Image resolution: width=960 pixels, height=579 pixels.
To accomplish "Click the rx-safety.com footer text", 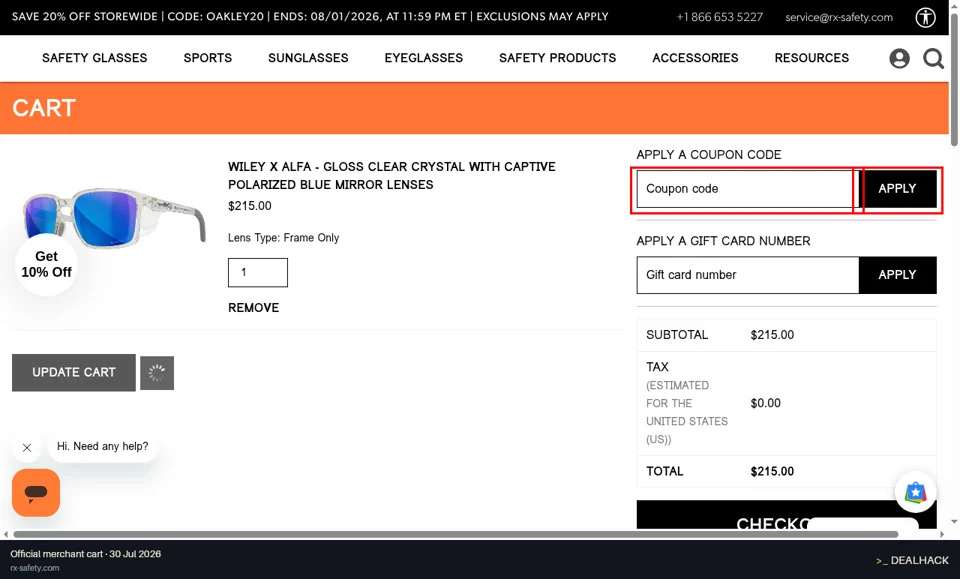I will (x=35, y=568).
